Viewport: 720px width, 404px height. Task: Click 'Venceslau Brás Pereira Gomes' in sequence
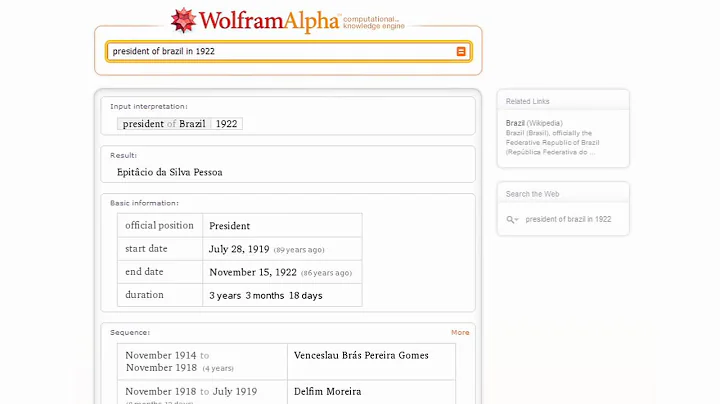[x=361, y=355]
